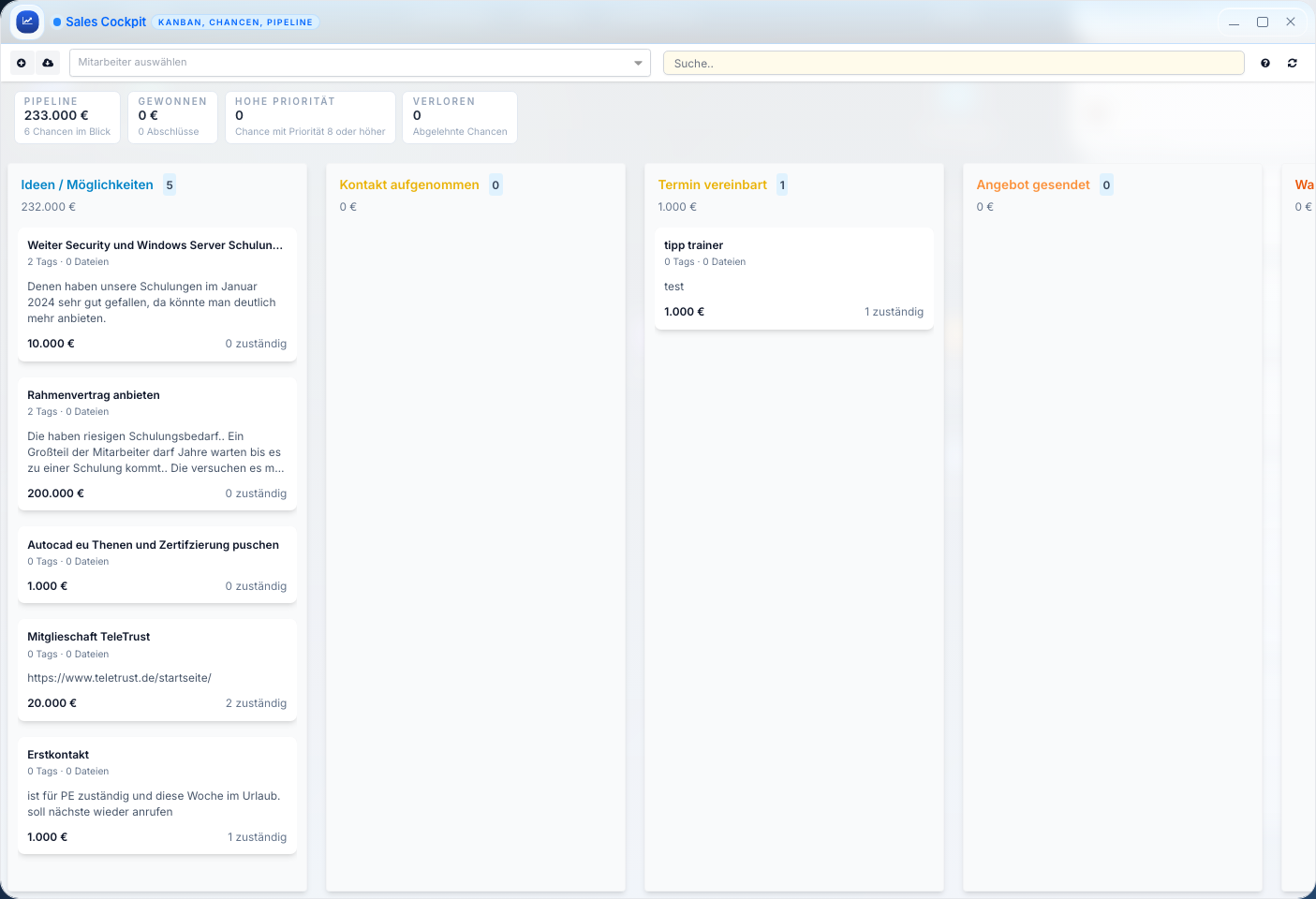Minimize the Sales Cockpit window
This screenshot has height=899, width=1316.
coord(1235,22)
